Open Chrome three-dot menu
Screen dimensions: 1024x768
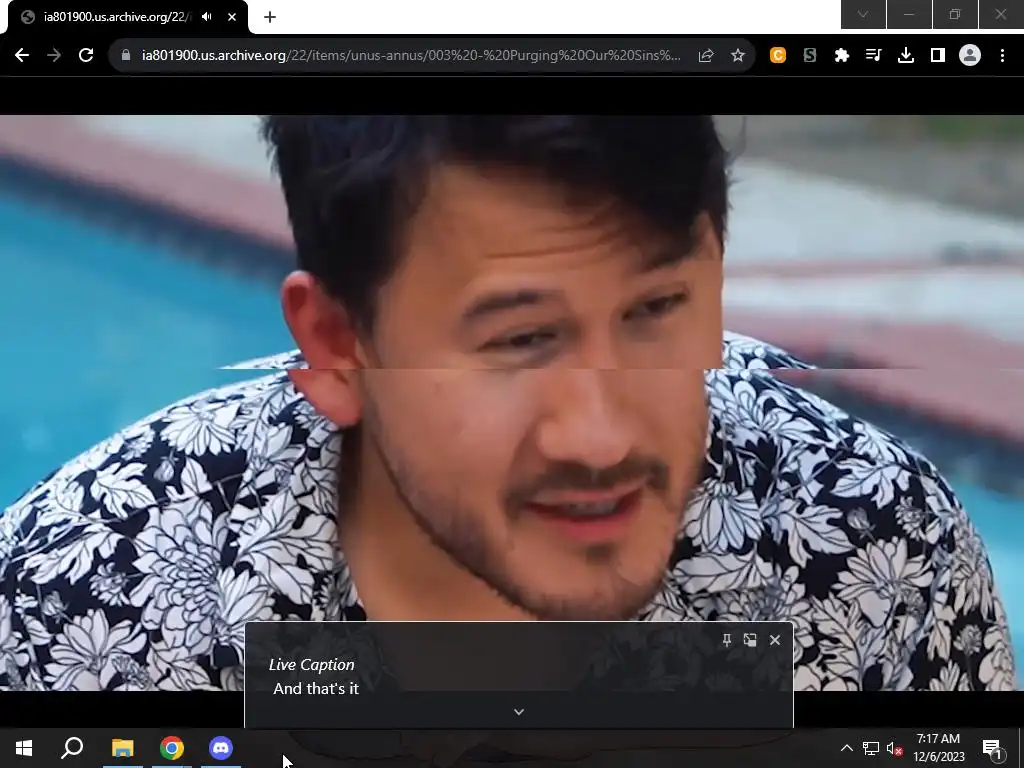click(x=1002, y=56)
